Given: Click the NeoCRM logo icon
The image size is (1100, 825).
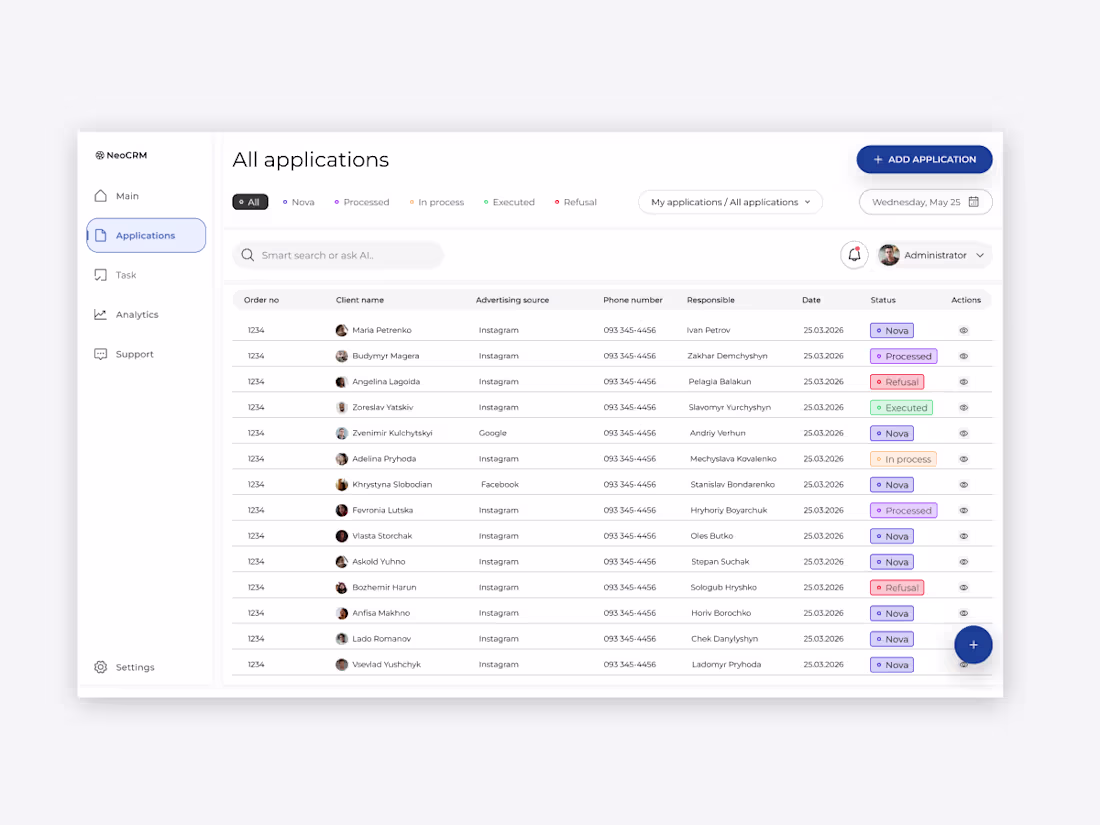Looking at the screenshot, I should (x=99, y=155).
